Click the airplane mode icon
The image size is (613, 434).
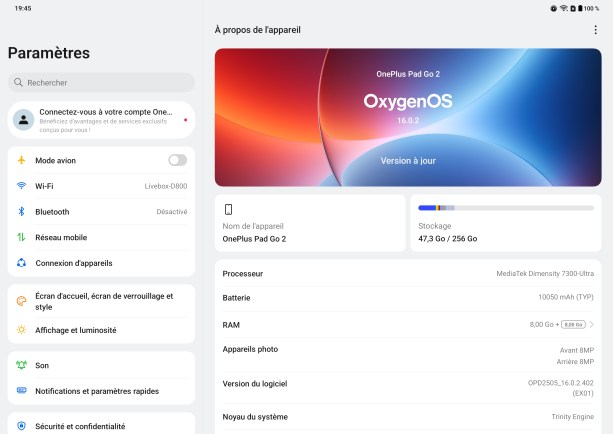(22, 160)
